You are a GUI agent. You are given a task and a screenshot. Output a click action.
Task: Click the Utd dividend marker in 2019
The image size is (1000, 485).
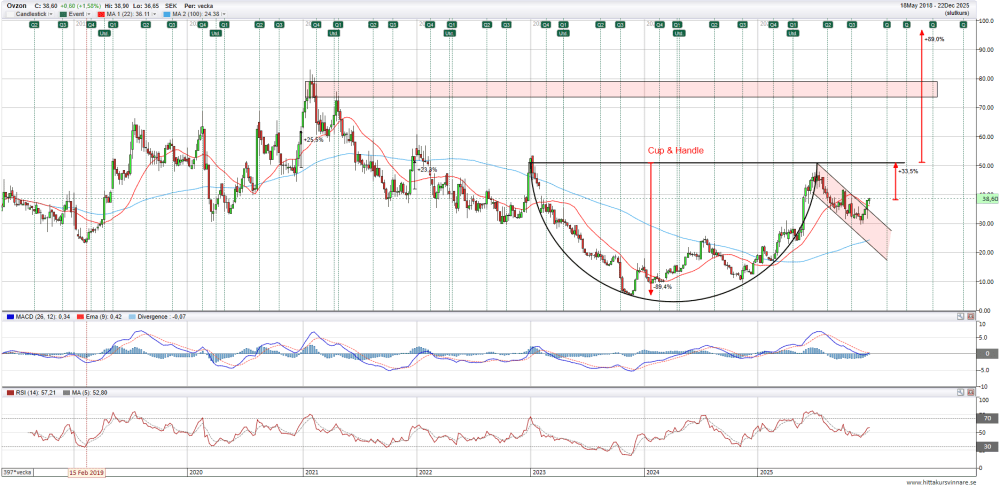pos(103,33)
